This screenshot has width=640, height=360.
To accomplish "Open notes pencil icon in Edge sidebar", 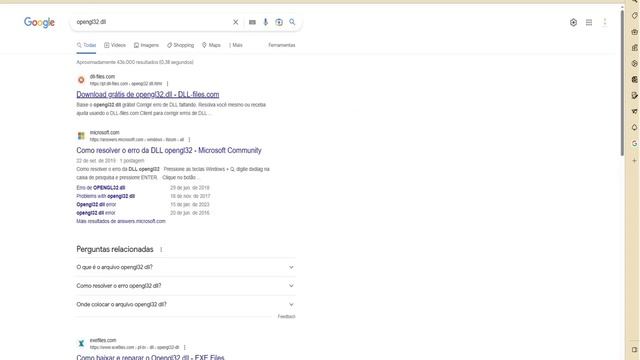I will click(634, 96).
